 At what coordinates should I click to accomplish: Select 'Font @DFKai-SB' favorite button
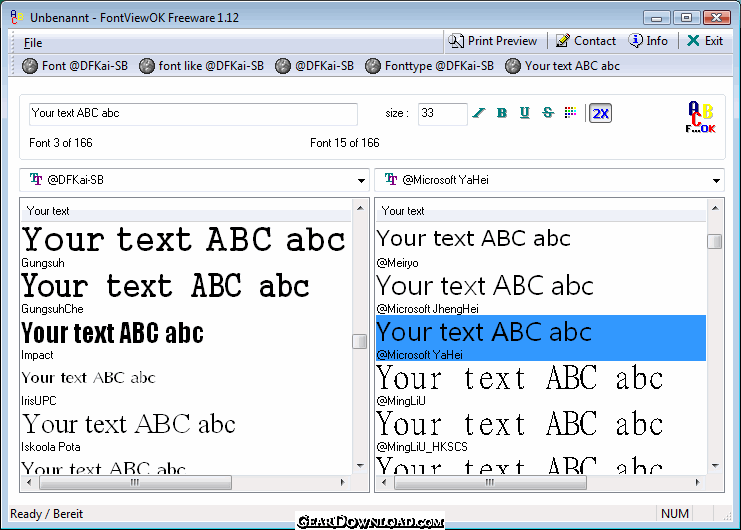click(75, 66)
